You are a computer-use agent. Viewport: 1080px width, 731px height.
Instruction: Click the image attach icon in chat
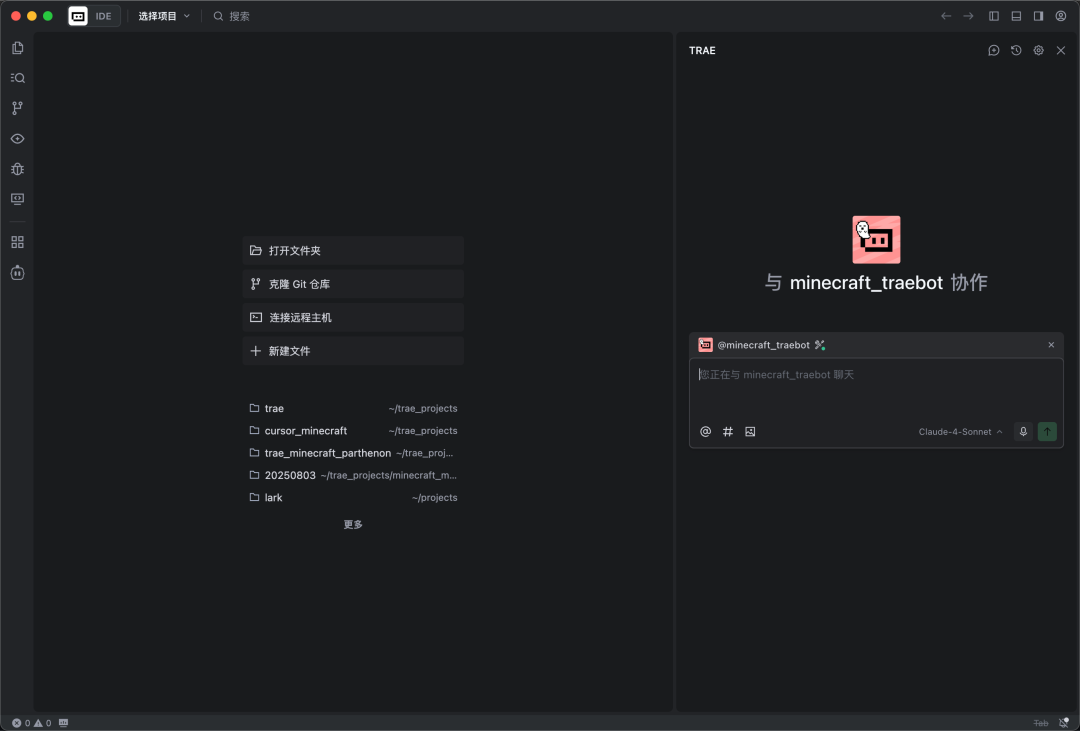(x=750, y=431)
